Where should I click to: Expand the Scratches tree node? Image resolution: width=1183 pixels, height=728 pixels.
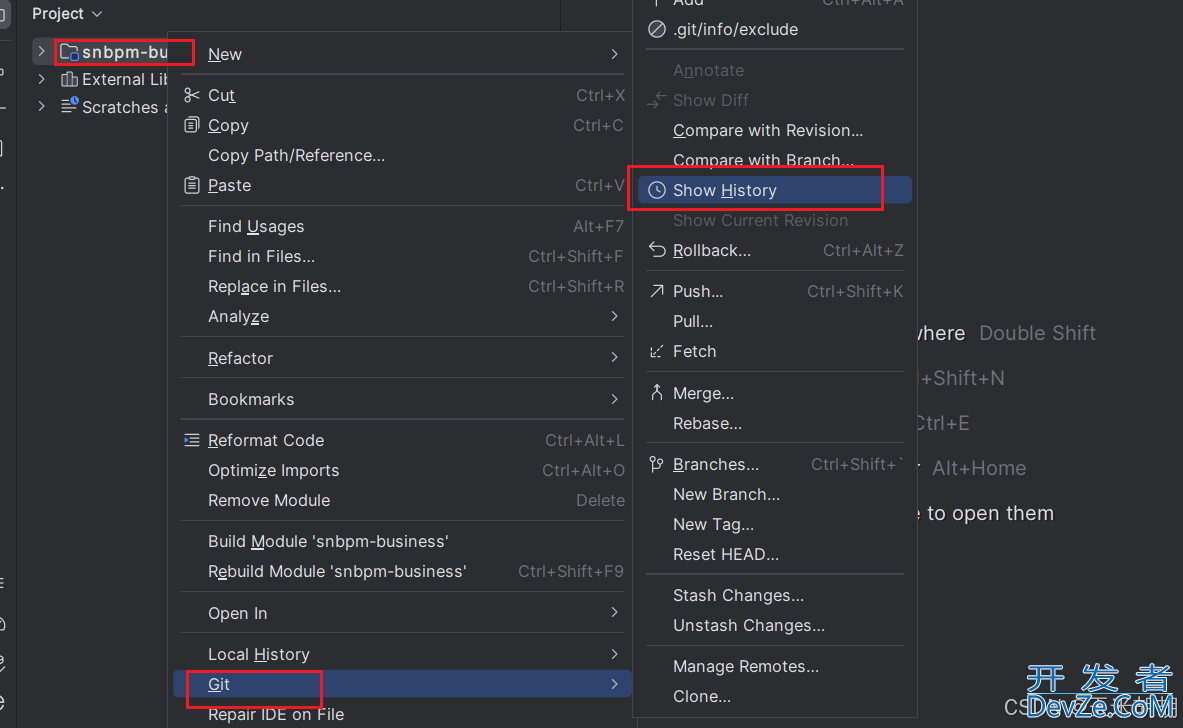tap(41, 106)
